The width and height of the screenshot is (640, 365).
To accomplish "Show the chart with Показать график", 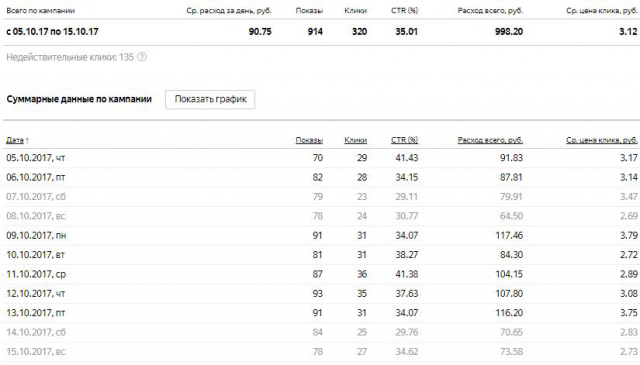I will pyautogui.click(x=210, y=99).
